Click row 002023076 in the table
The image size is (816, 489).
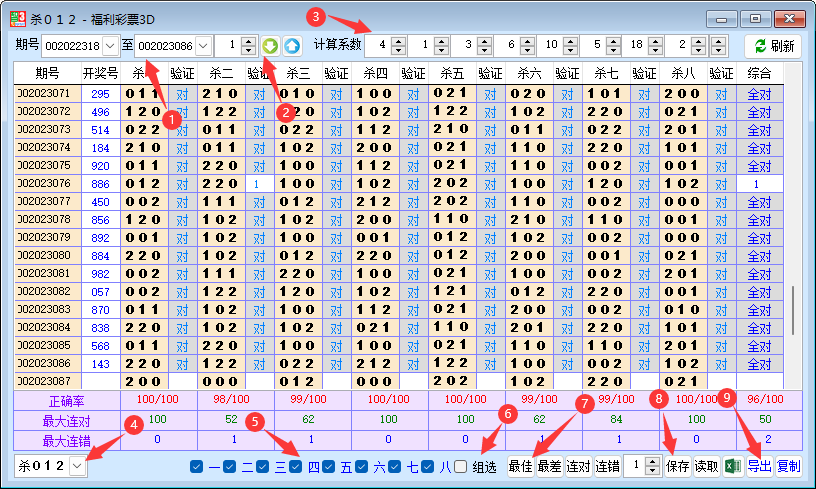pos(44,184)
